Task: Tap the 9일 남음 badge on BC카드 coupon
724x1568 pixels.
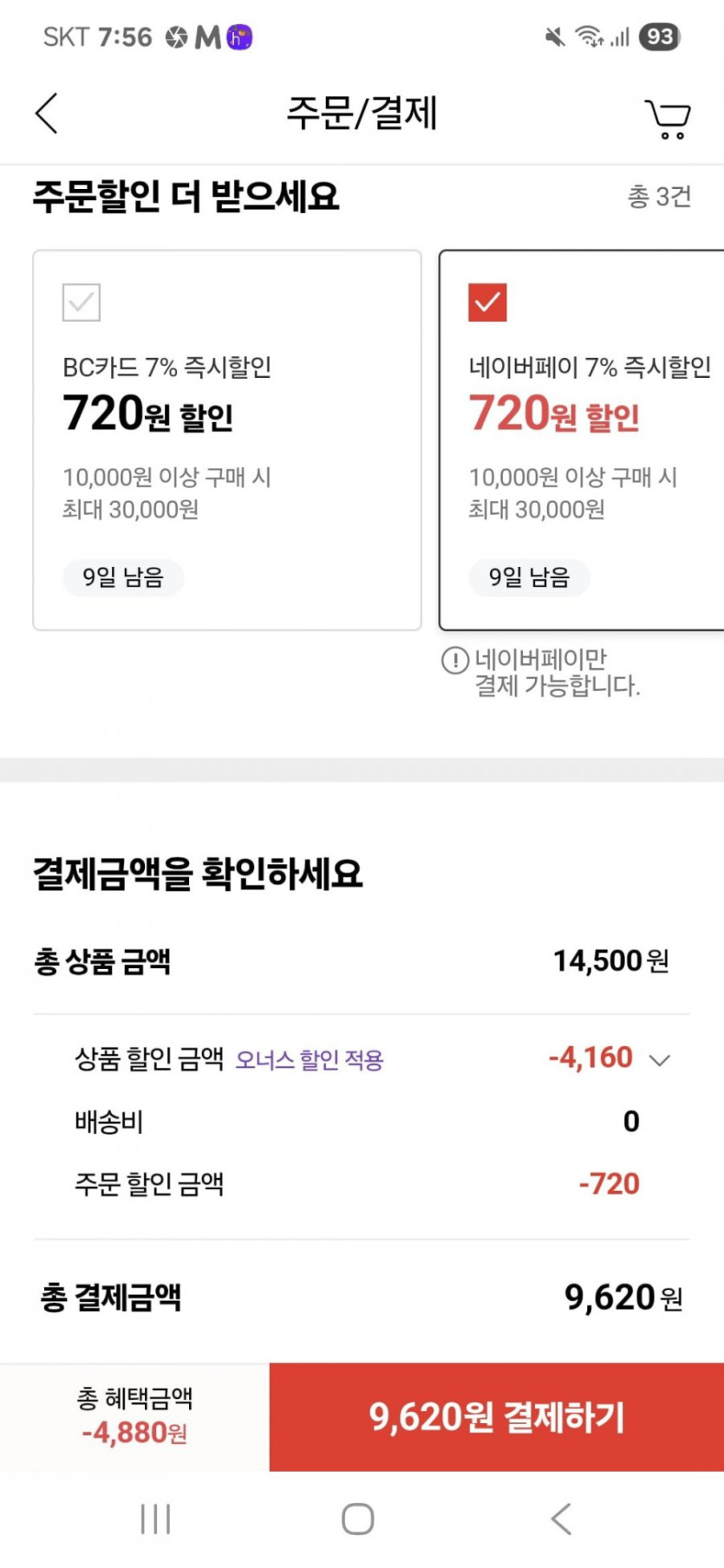Action: 123,577
